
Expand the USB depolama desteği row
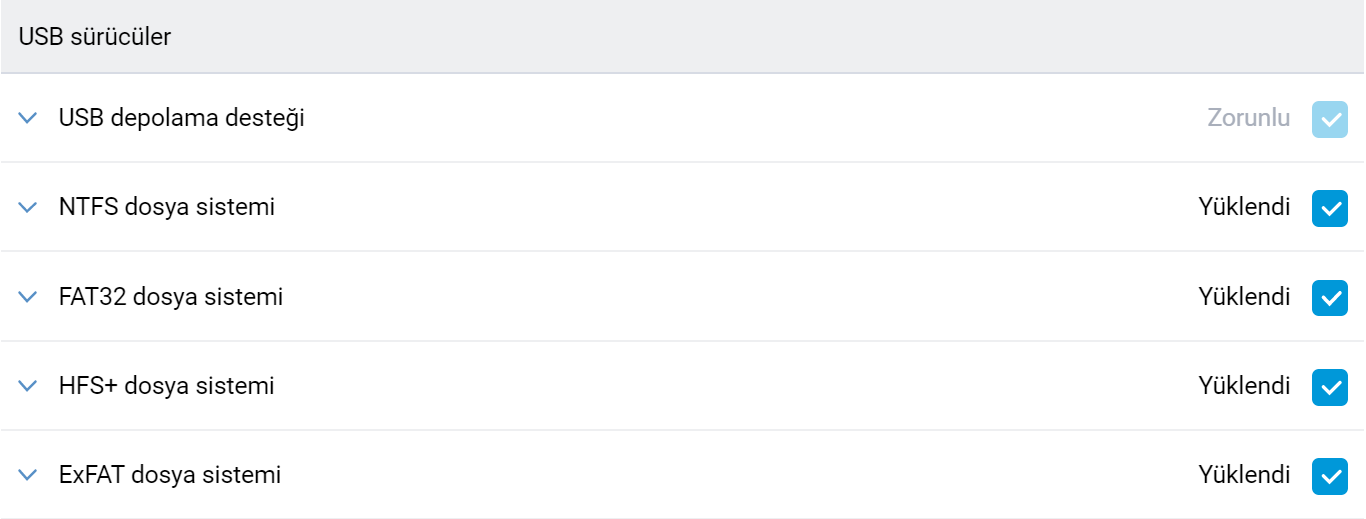pyautogui.click(x=28, y=118)
